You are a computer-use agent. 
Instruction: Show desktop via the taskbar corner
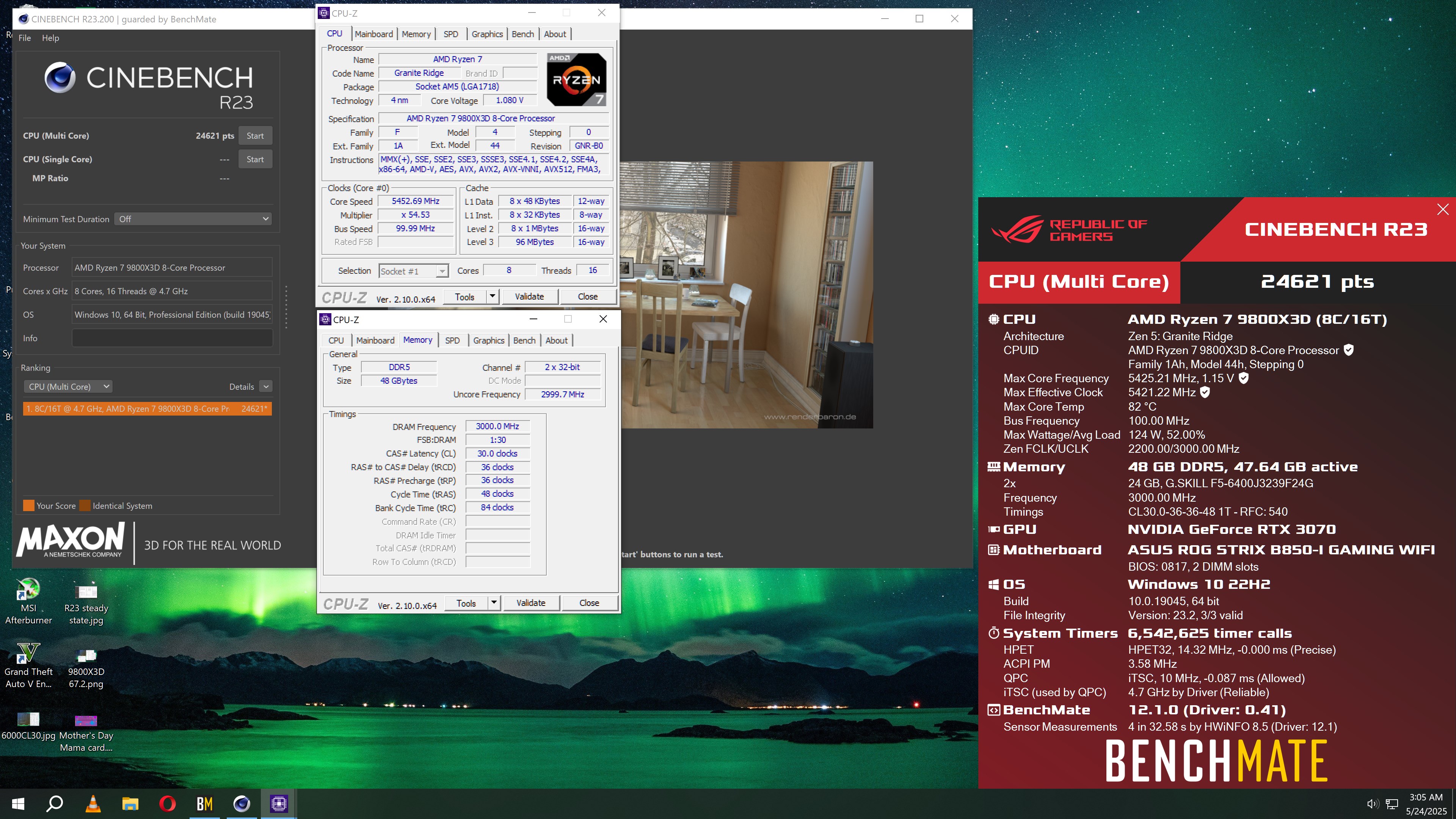coord(1454,804)
